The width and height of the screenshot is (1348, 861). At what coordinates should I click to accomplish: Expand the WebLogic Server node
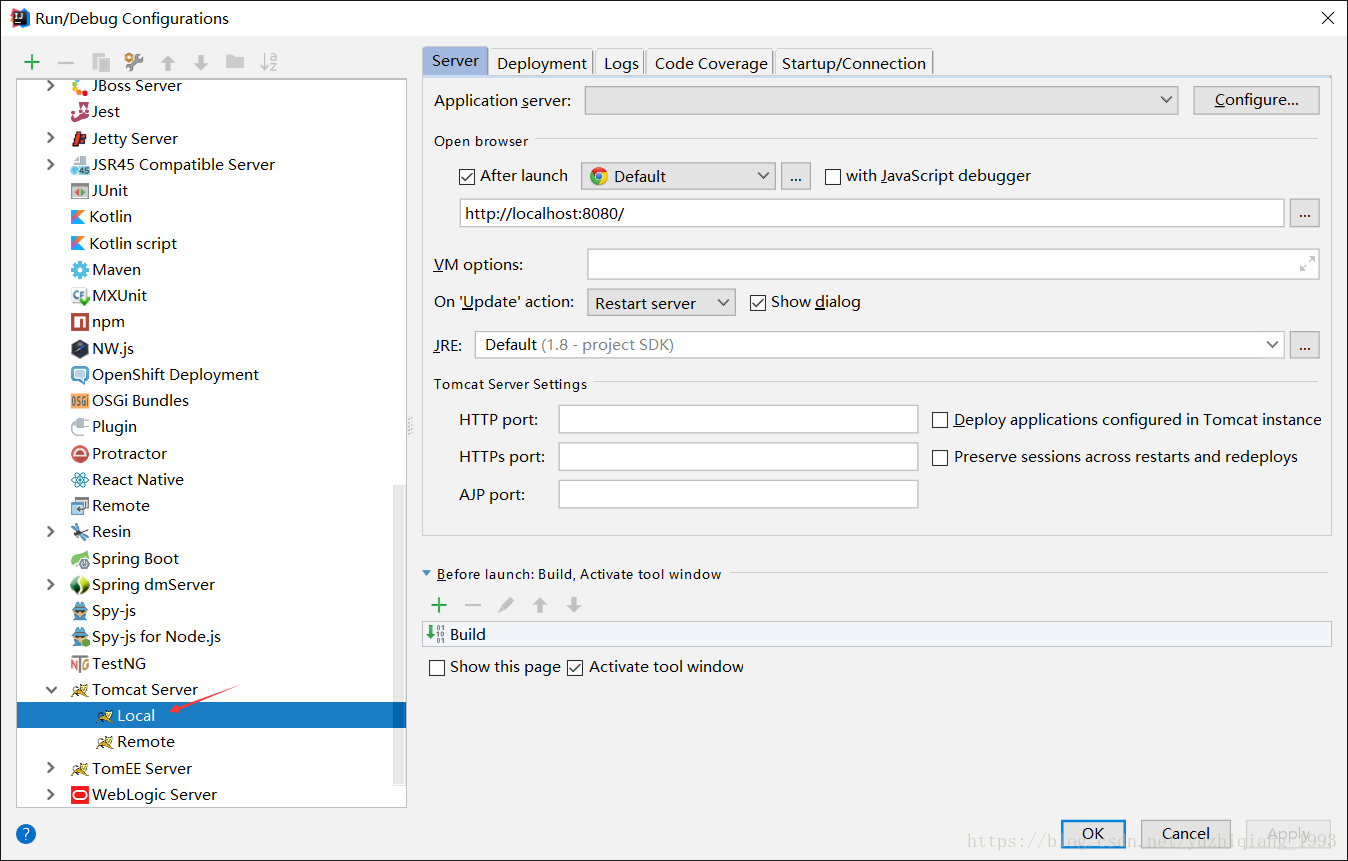(x=51, y=795)
